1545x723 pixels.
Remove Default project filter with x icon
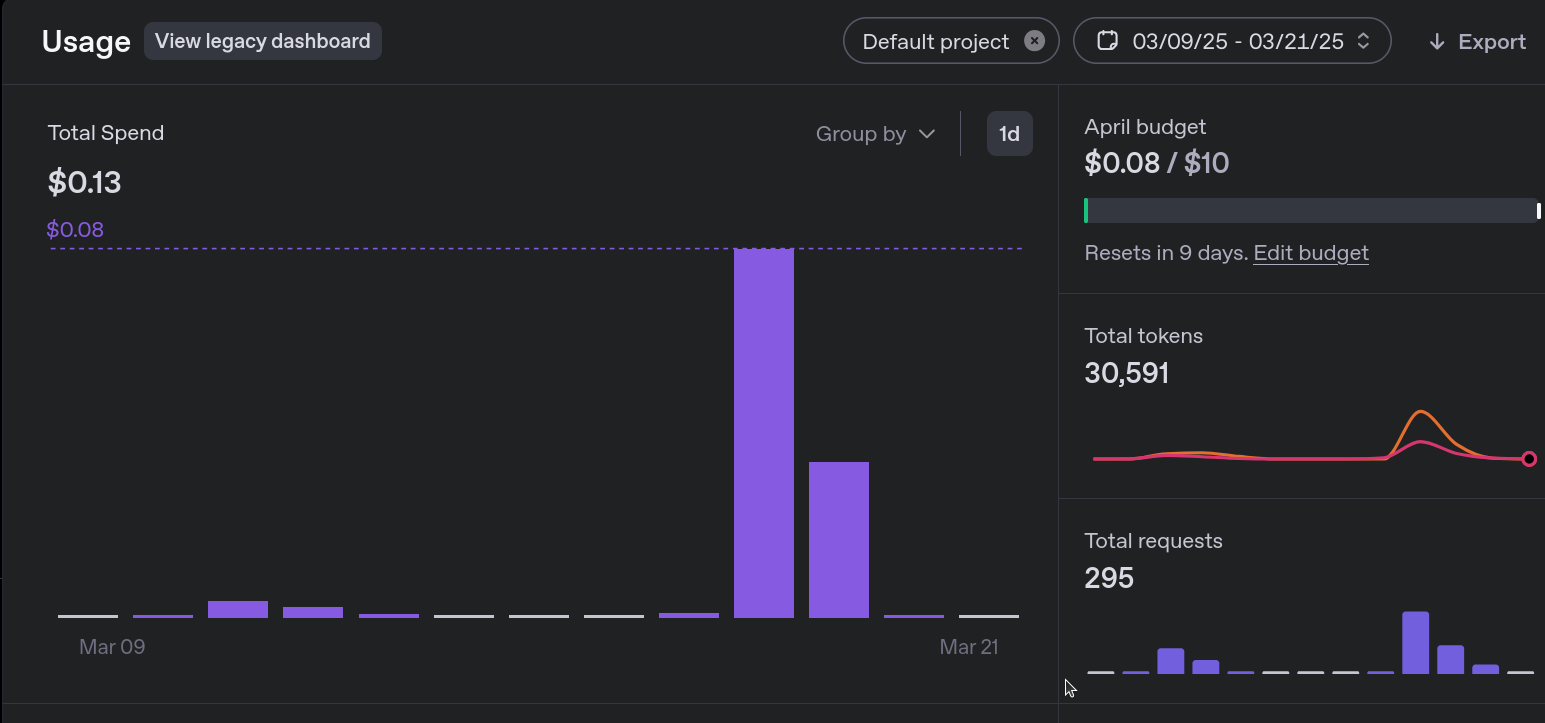point(1035,41)
